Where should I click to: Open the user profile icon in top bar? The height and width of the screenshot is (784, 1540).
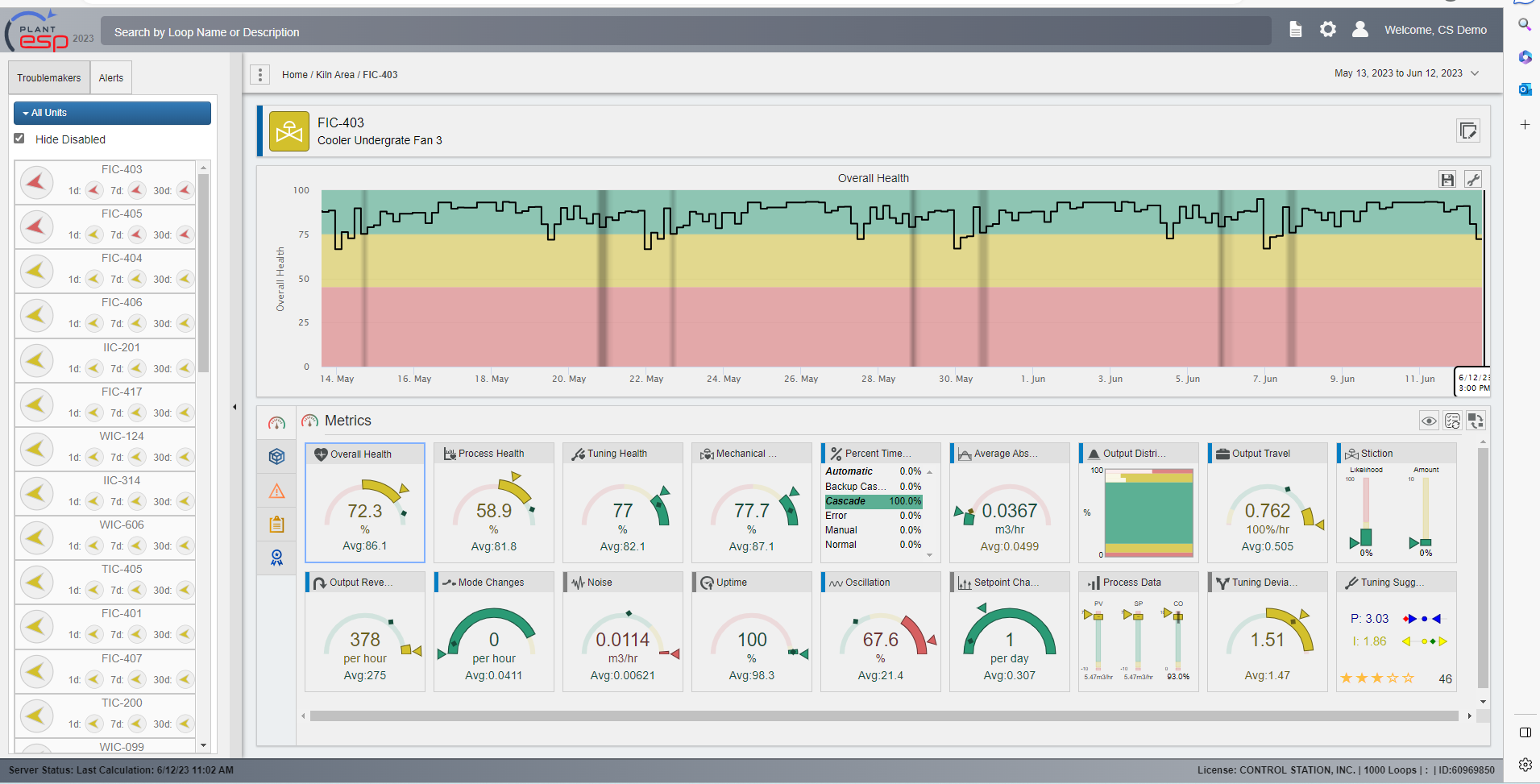click(1360, 29)
